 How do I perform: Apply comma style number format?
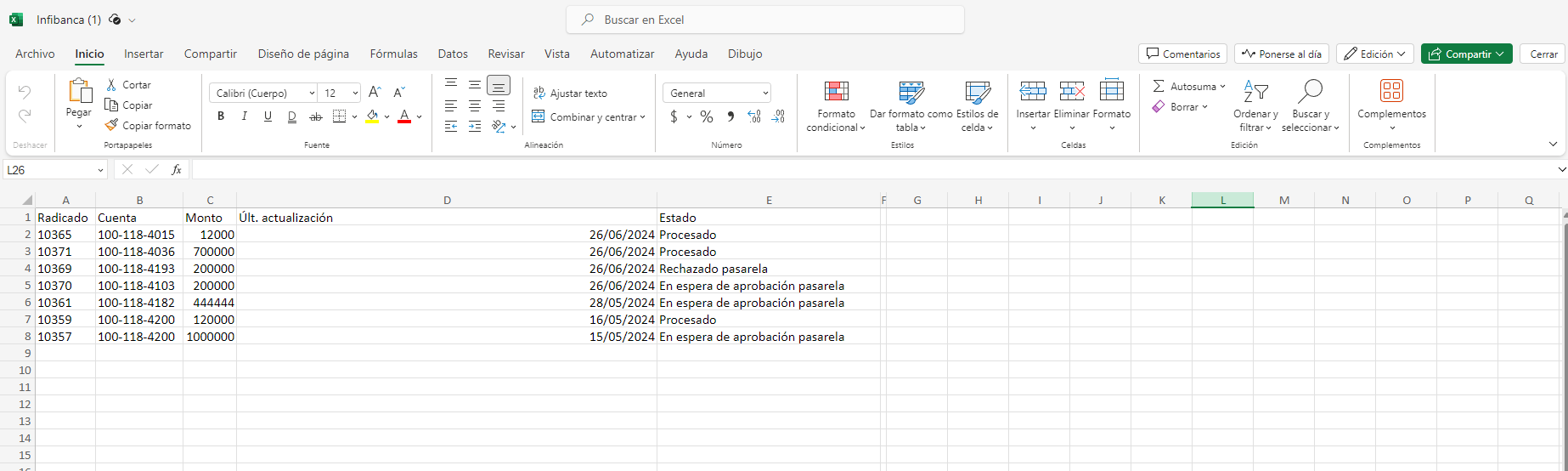click(x=730, y=116)
